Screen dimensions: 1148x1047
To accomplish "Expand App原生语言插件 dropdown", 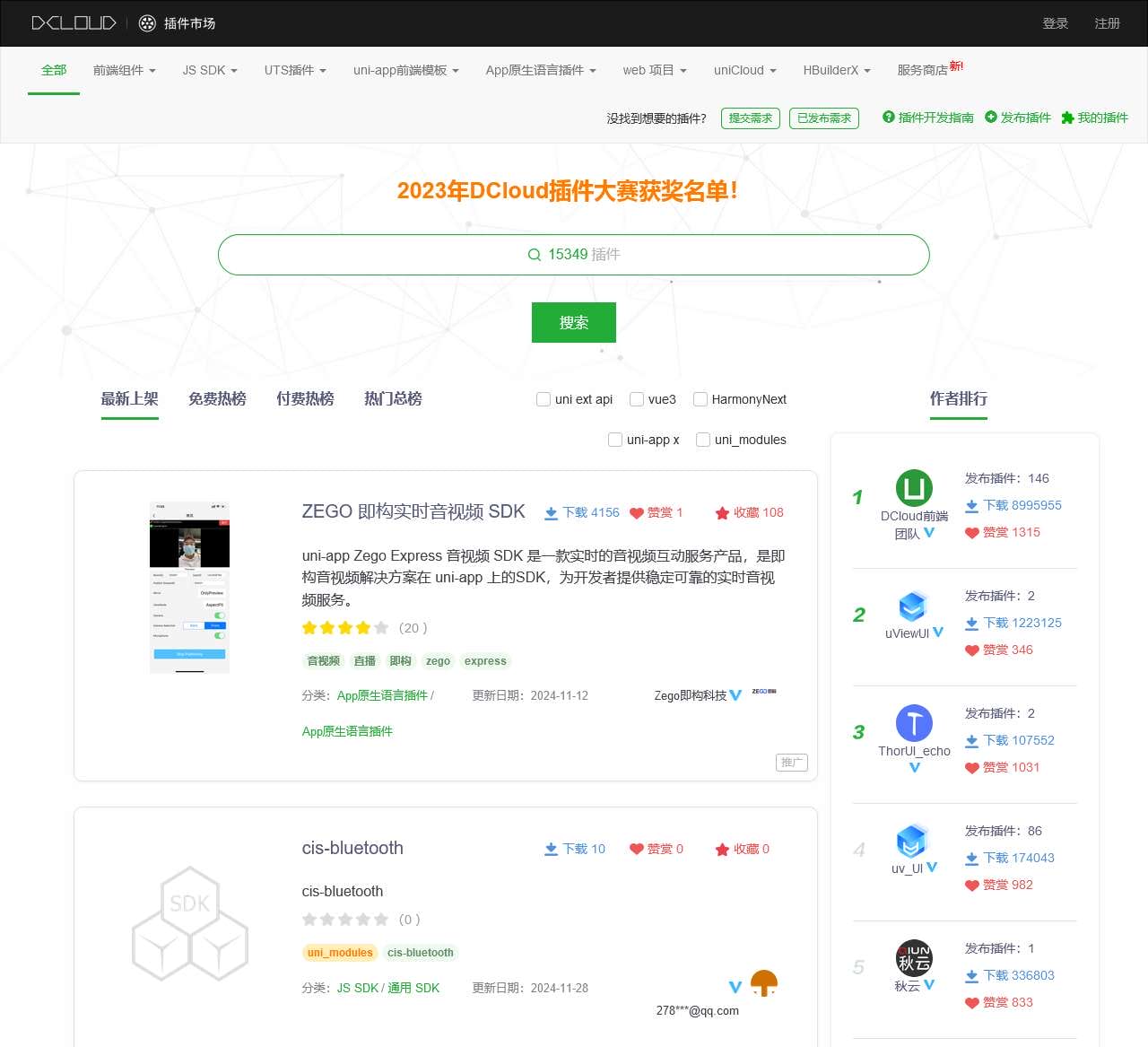I will 541,70.
